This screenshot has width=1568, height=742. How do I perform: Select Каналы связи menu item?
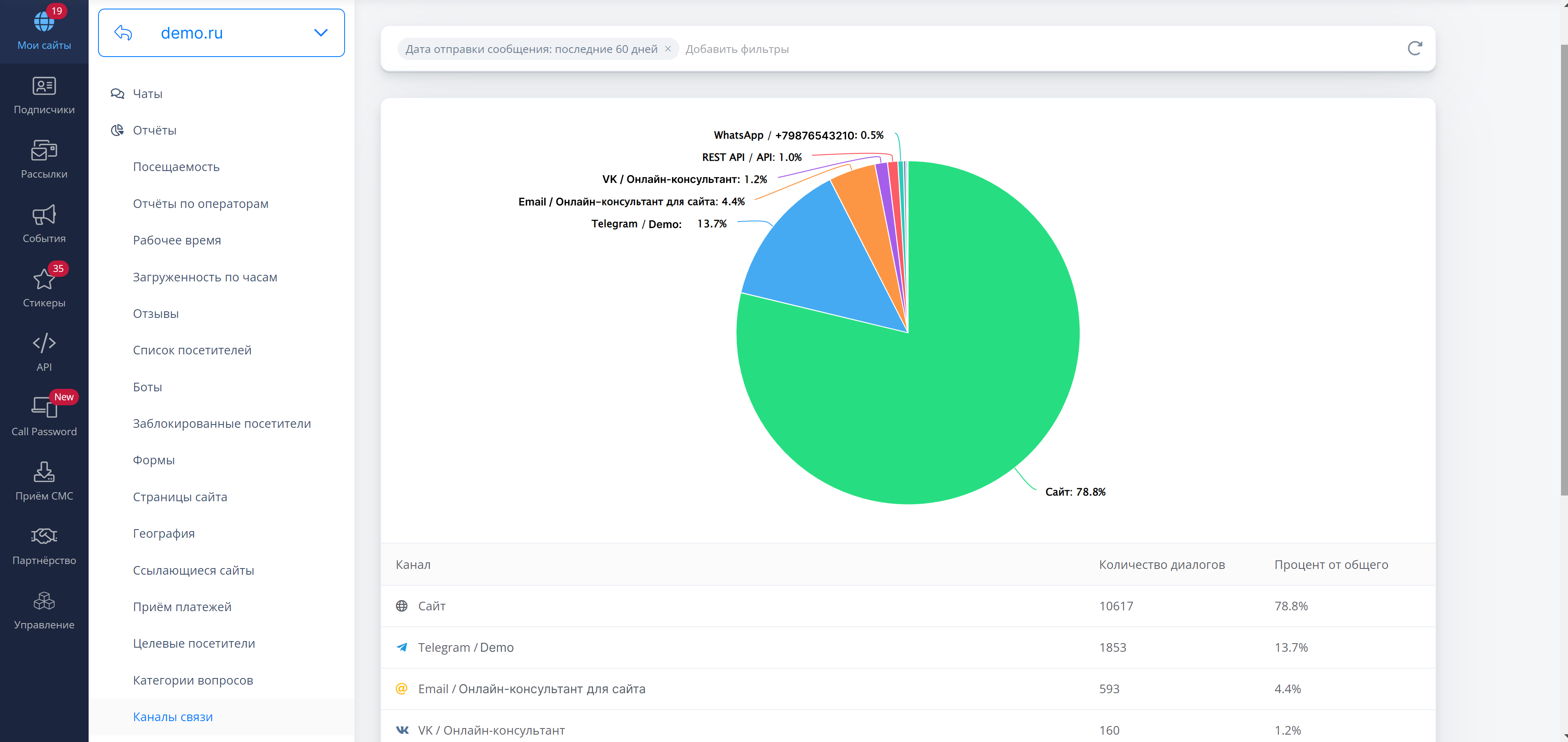pyautogui.click(x=173, y=717)
